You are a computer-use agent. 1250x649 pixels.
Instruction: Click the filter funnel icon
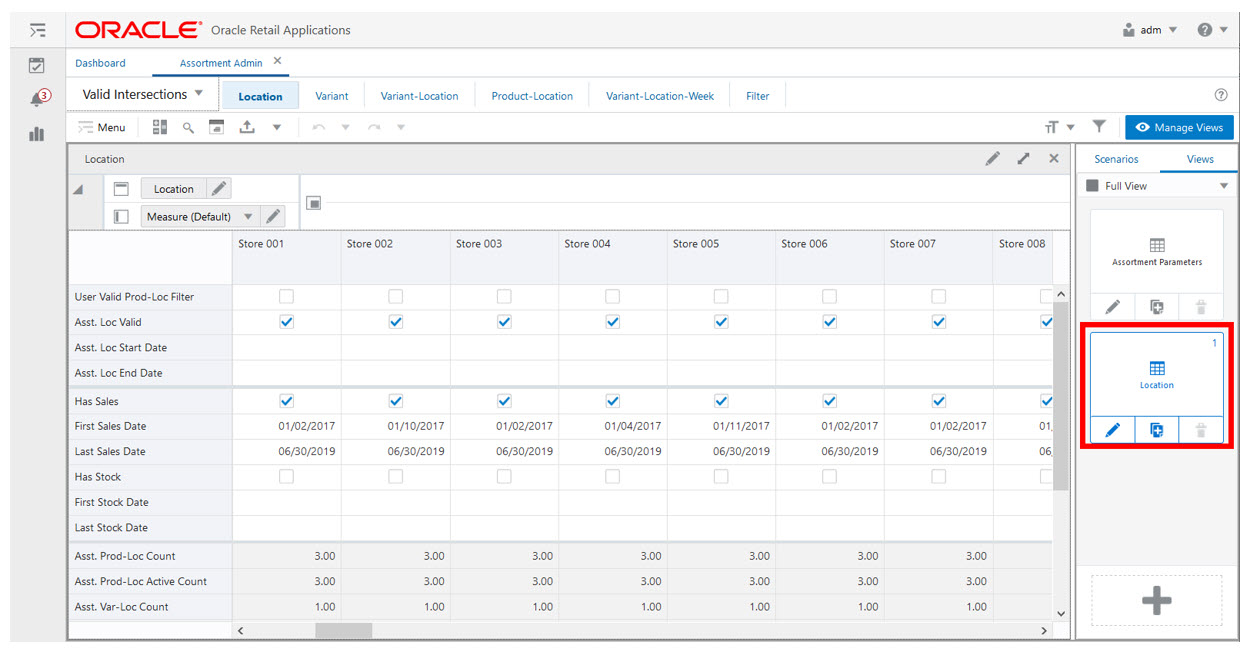pyautogui.click(x=1099, y=127)
